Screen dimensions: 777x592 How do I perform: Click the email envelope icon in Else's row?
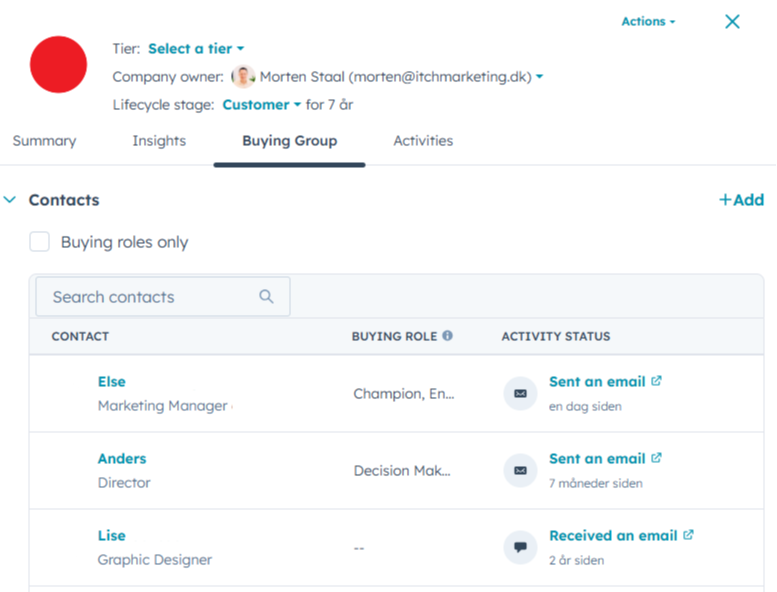click(x=520, y=393)
